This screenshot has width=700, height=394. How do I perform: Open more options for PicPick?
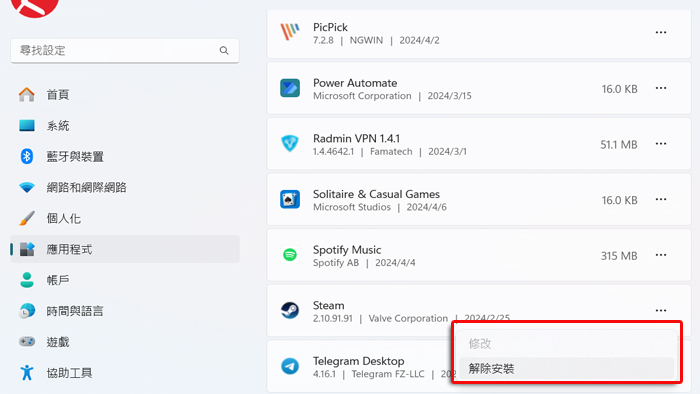click(661, 33)
